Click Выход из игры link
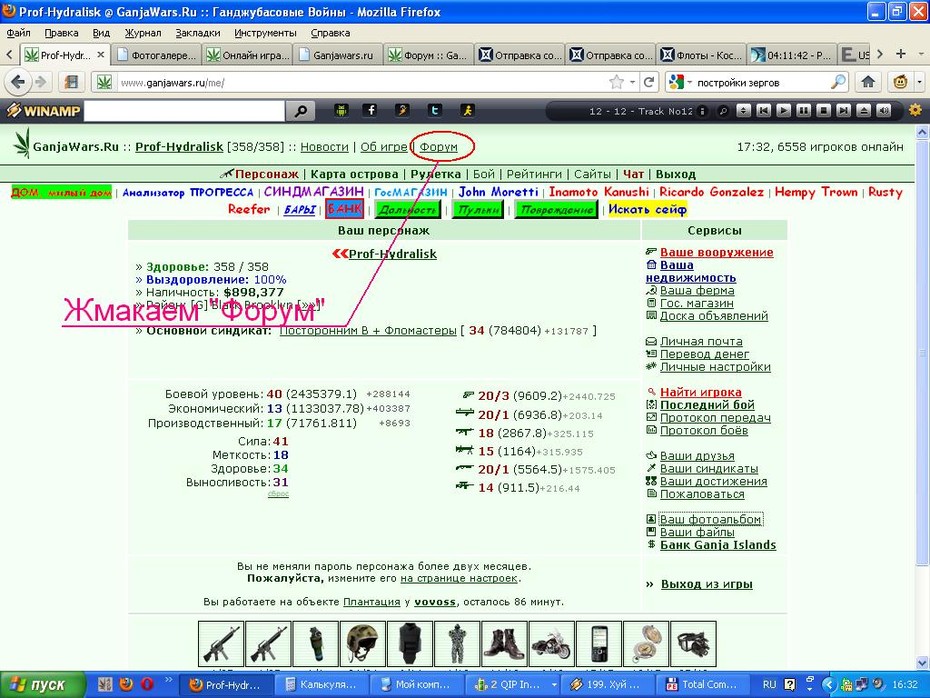This screenshot has width=930, height=698. point(707,584)
